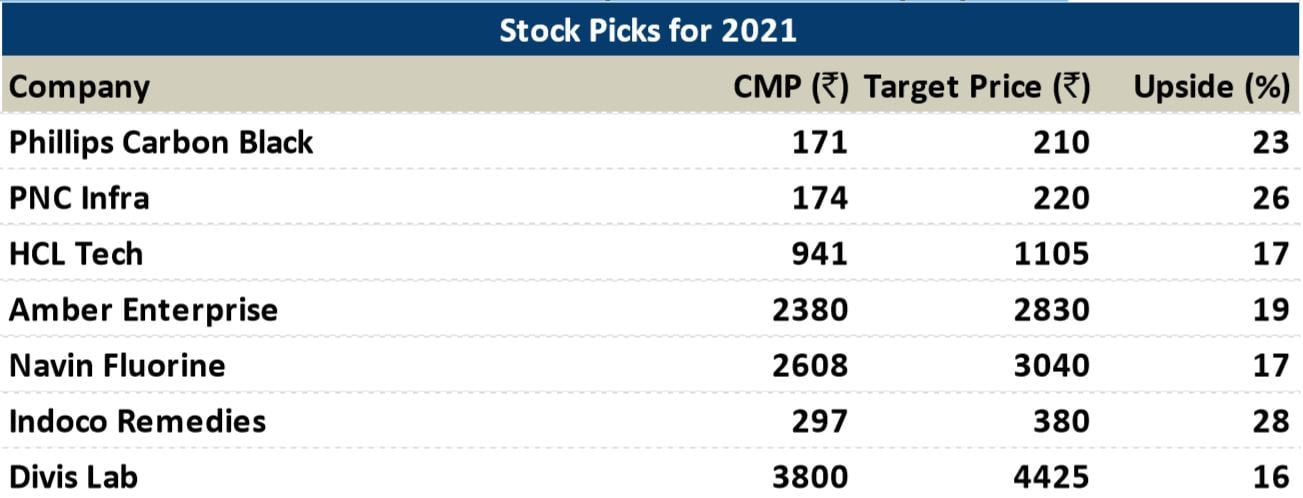Click the "Stock Picks for 2021" title

coord(648,30)
